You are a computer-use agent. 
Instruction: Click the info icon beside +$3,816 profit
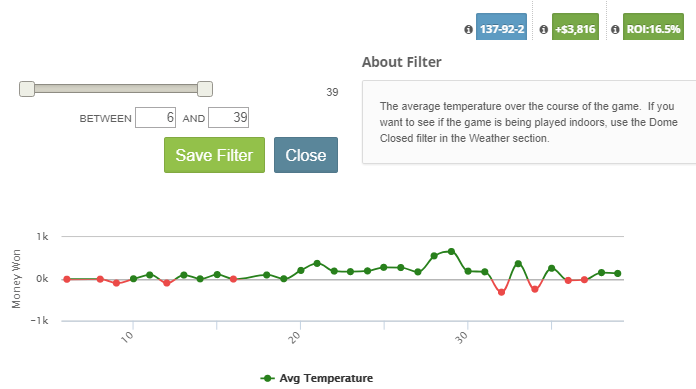click(x=543, y=29)
